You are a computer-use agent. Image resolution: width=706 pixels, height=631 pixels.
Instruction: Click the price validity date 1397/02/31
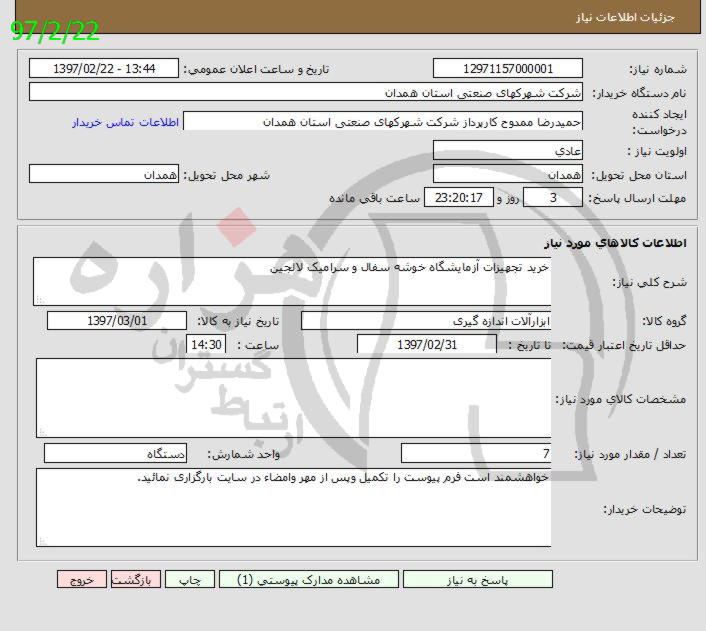[427, 345]
